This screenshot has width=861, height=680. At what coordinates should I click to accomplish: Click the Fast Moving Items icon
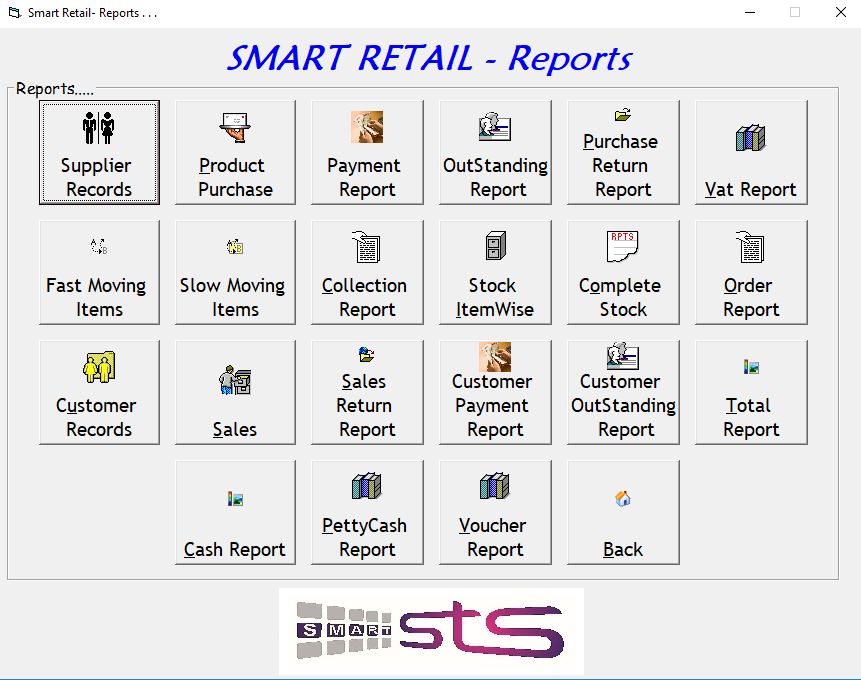99,247
